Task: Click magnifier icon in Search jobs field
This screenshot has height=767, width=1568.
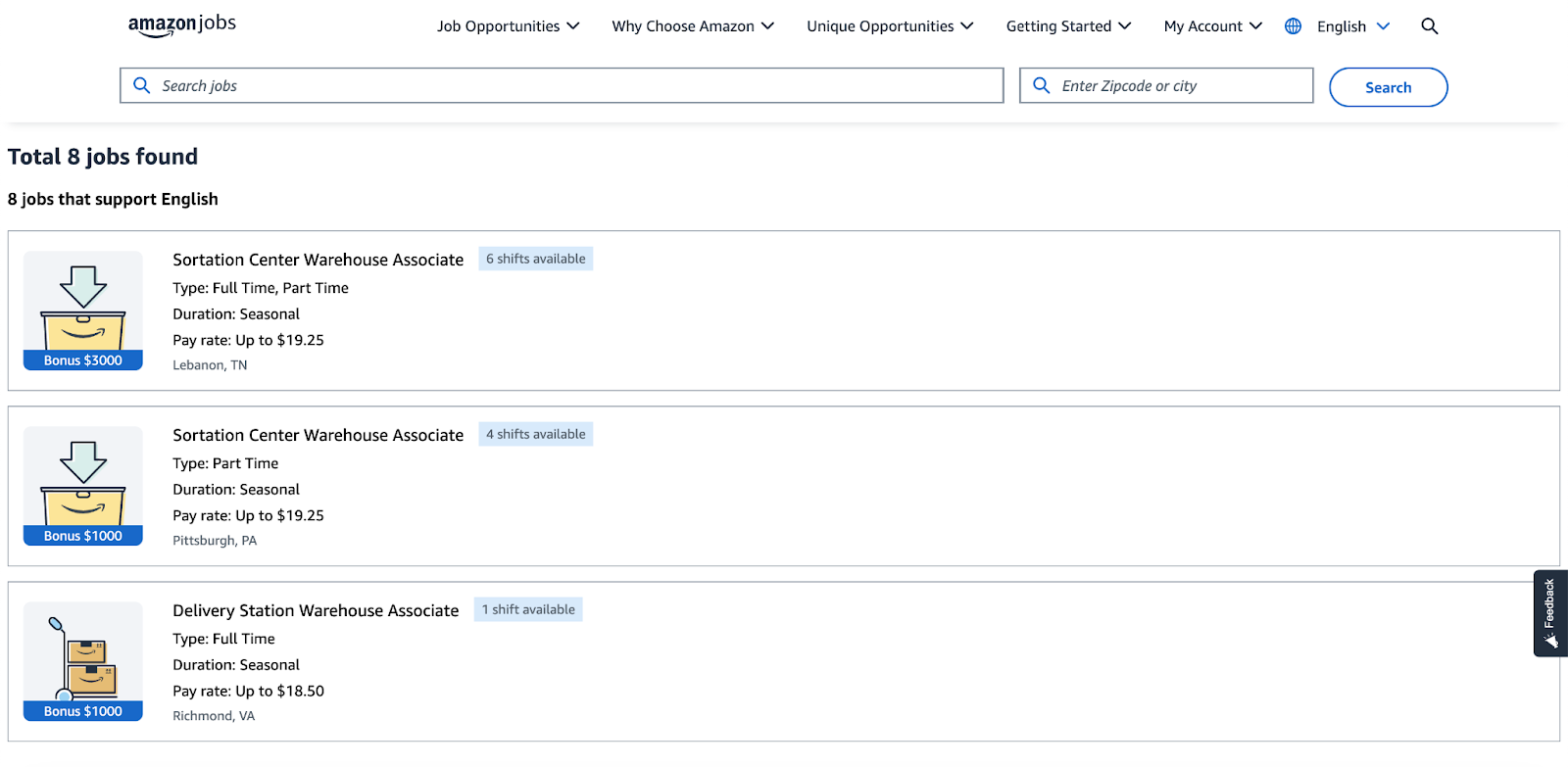Action: tap(142, 85)
